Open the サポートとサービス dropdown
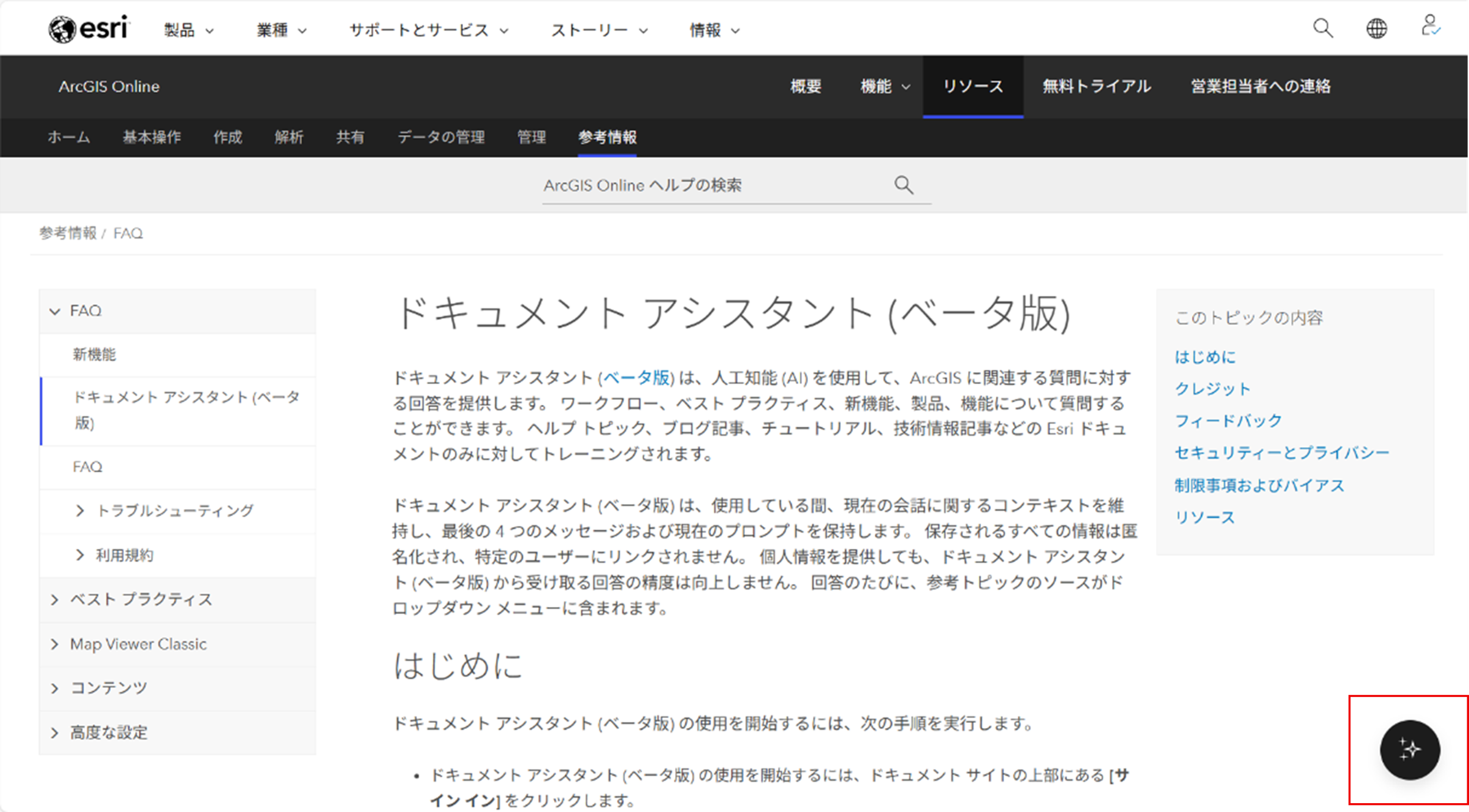This screenshot has height=812, width=1469. pos(428,30)
